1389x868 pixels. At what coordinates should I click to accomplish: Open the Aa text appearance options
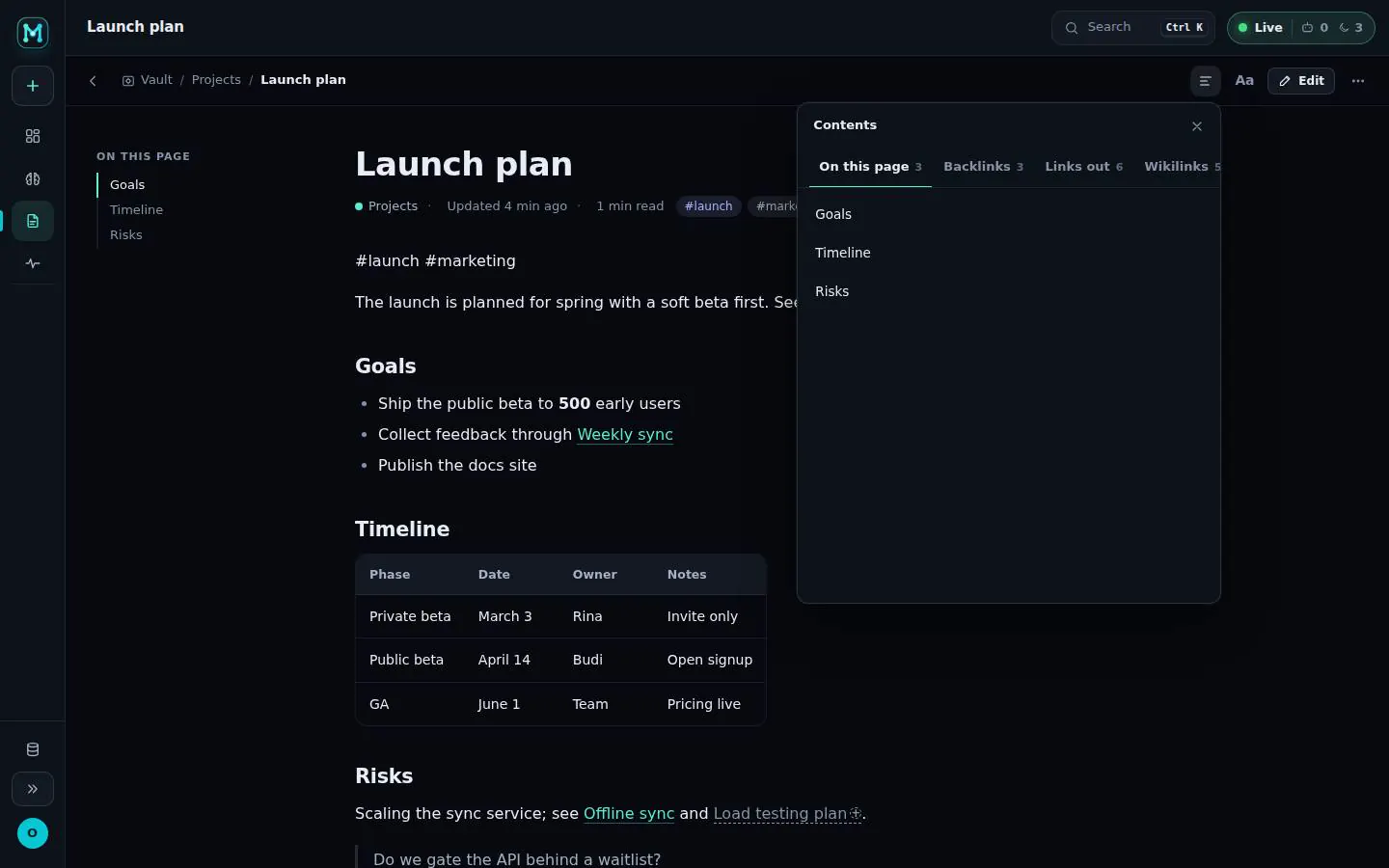[1244, 81]
